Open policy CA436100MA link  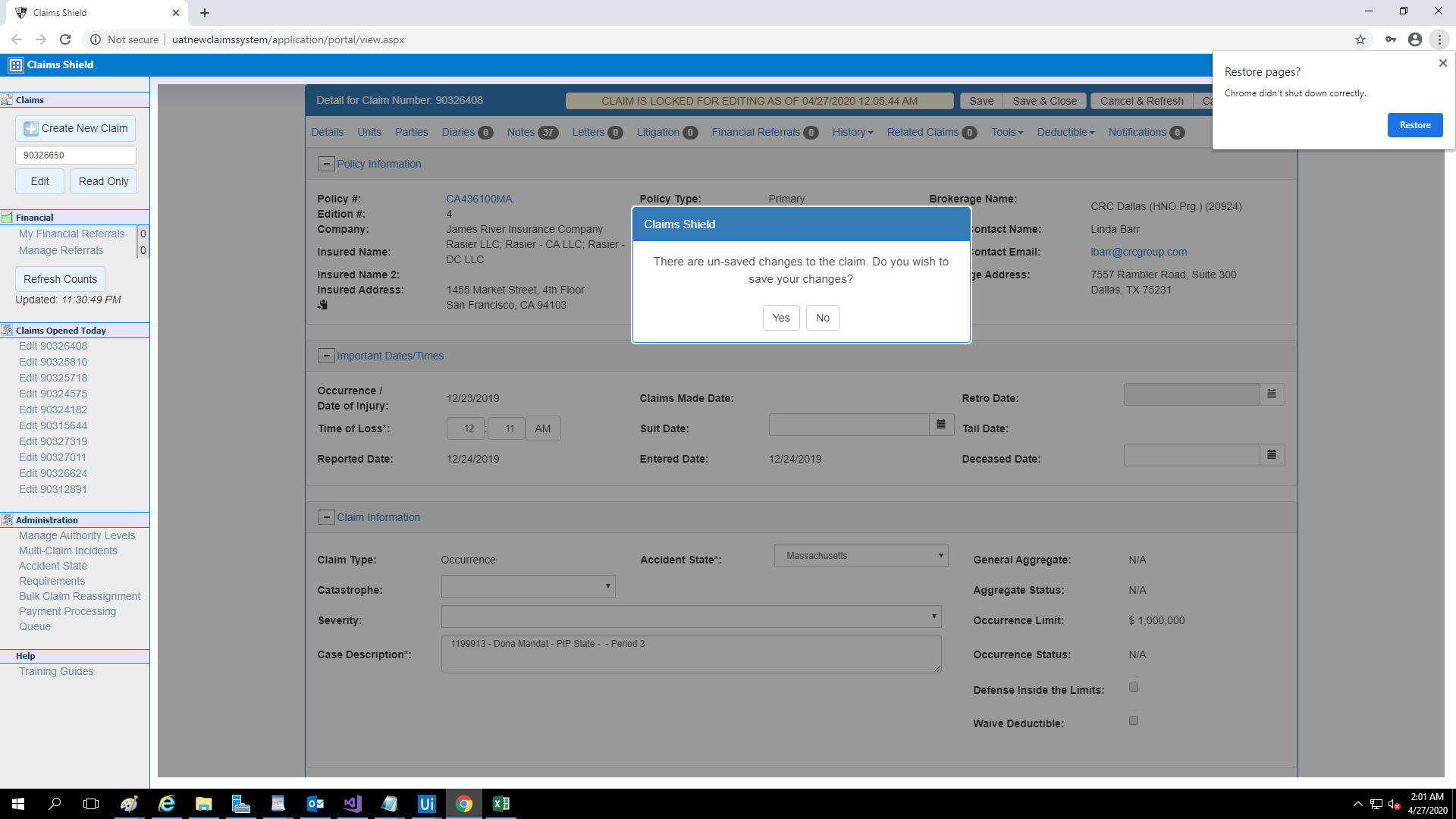[479, 199]
